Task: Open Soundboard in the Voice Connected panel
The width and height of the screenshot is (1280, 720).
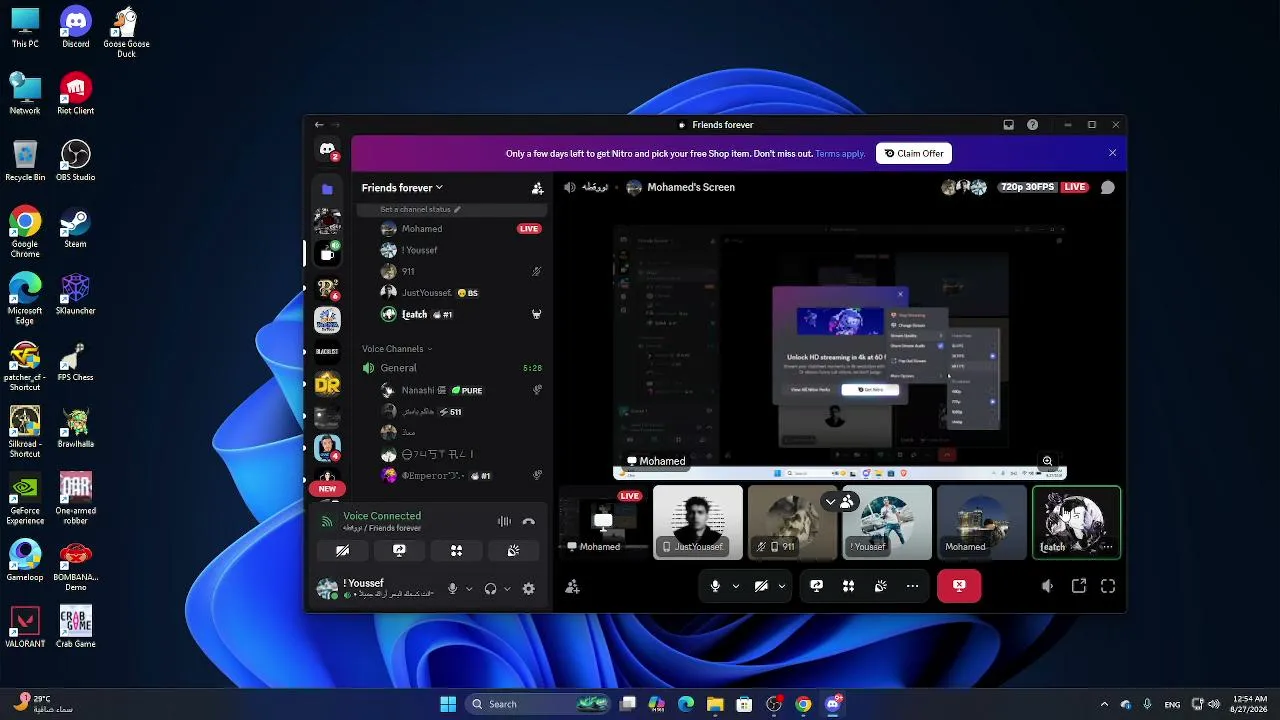Action: (x=513, y=550)
